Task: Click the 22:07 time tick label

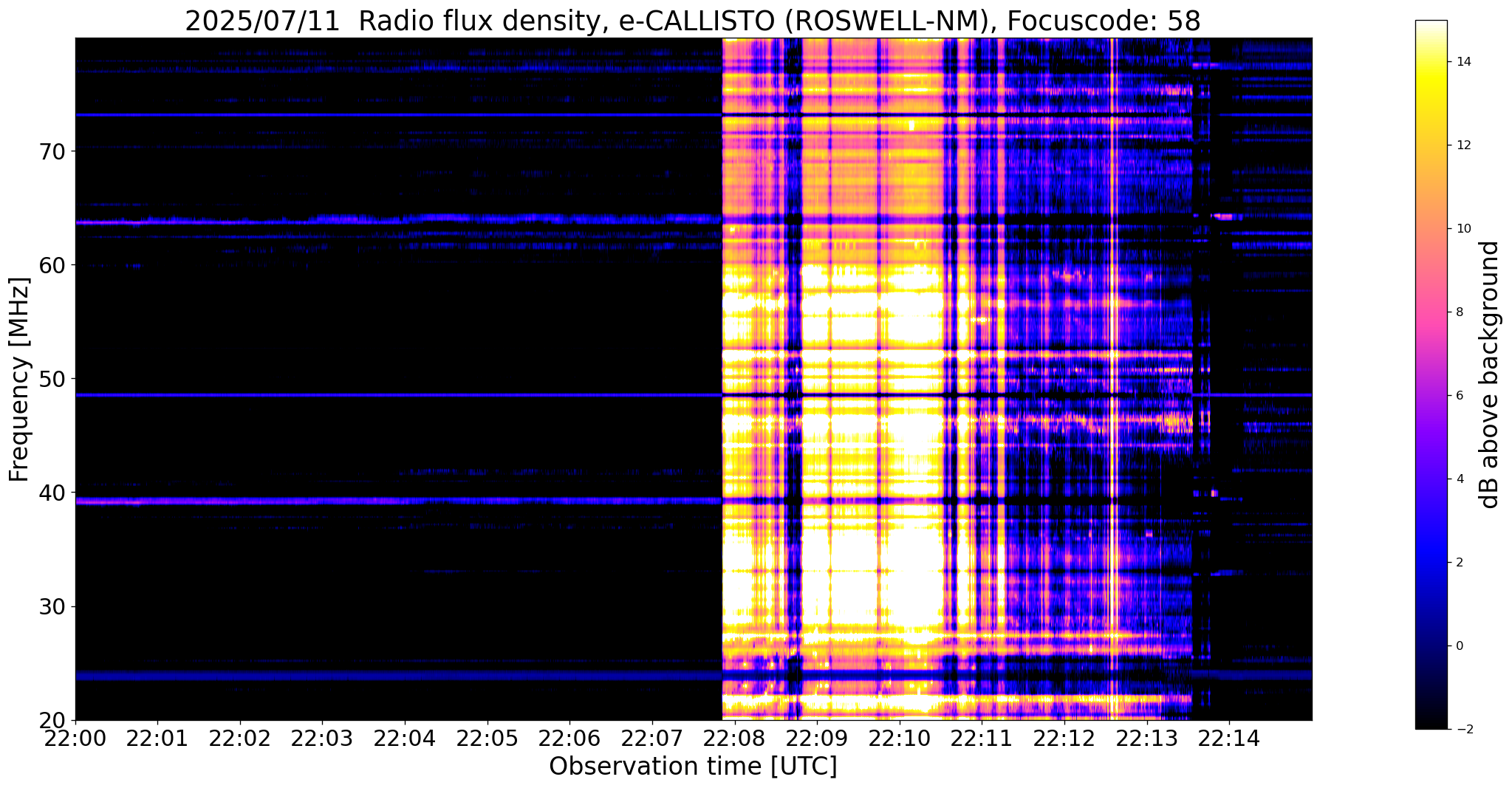Action: [x=652, y=738]
